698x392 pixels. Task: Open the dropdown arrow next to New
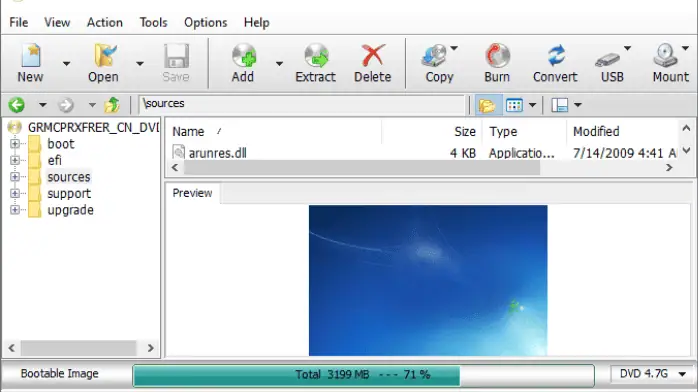tap(66, 64)
